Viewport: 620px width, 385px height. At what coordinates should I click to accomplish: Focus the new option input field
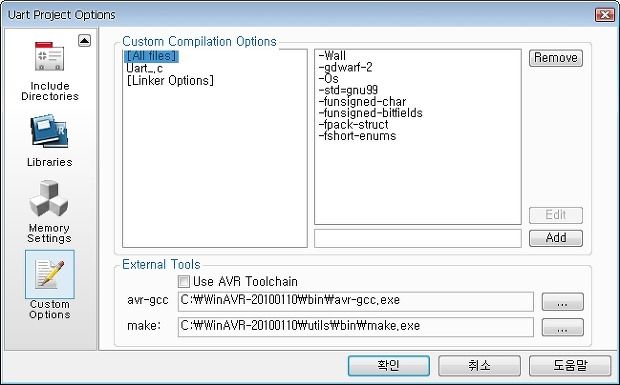tap(418, 238)
